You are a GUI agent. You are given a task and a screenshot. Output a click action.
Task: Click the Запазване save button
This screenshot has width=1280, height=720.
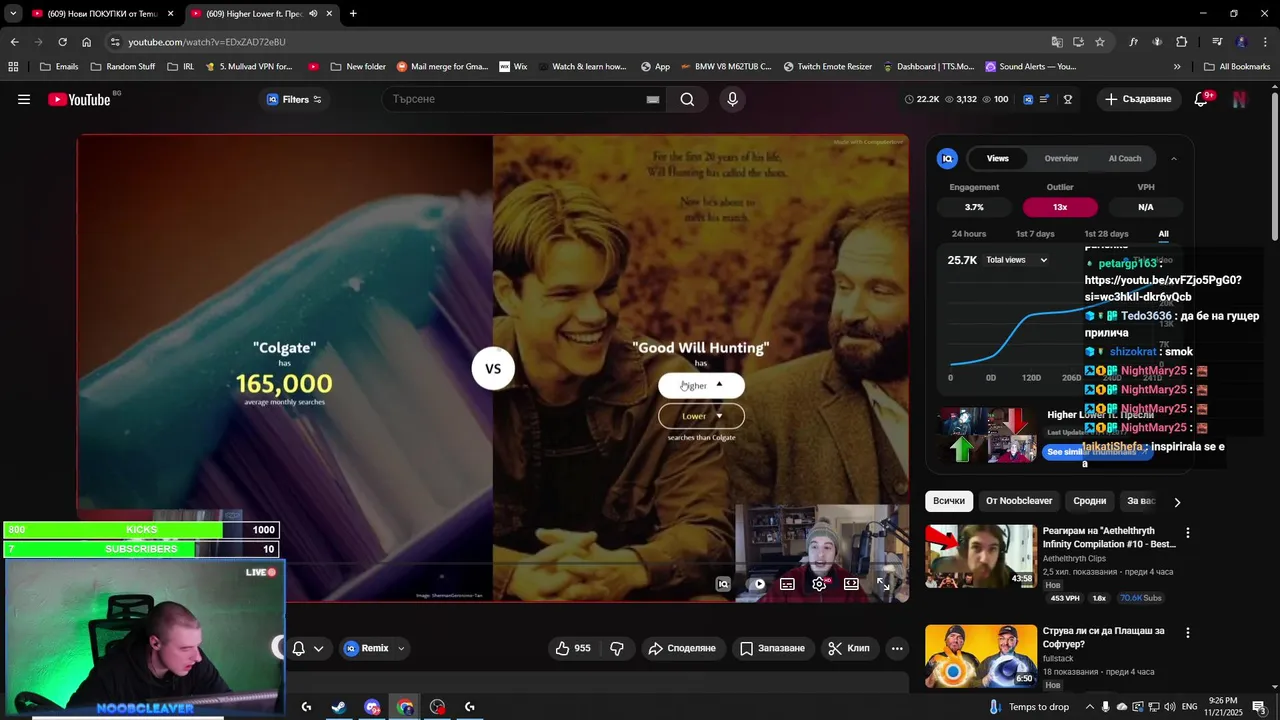[772, 648]
